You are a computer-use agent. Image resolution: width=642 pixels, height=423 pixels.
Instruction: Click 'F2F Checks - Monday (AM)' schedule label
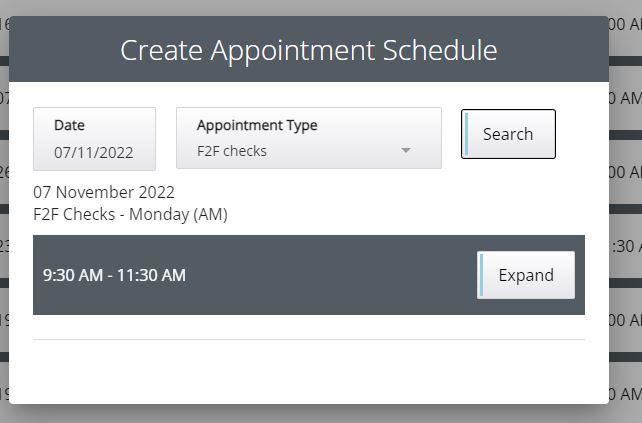click(130, 214)
